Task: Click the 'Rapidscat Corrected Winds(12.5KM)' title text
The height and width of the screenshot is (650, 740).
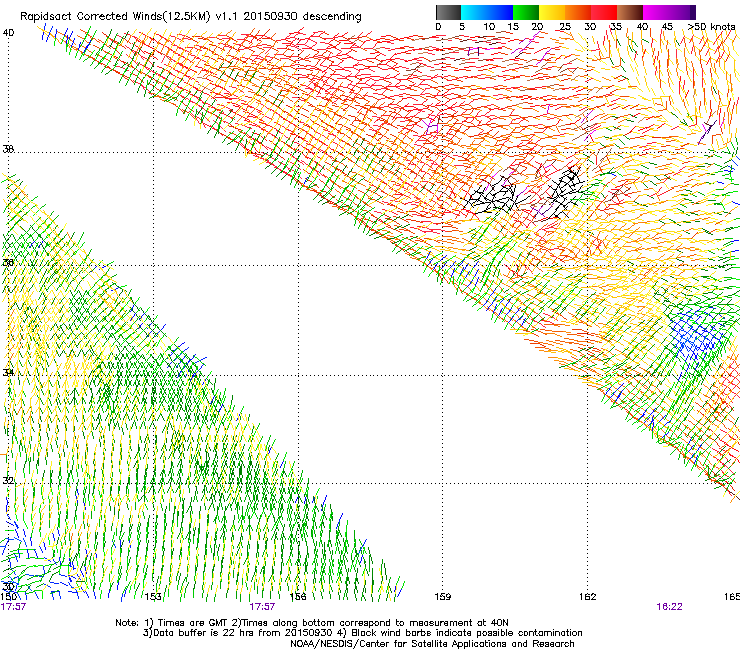Action: [115, 17]
